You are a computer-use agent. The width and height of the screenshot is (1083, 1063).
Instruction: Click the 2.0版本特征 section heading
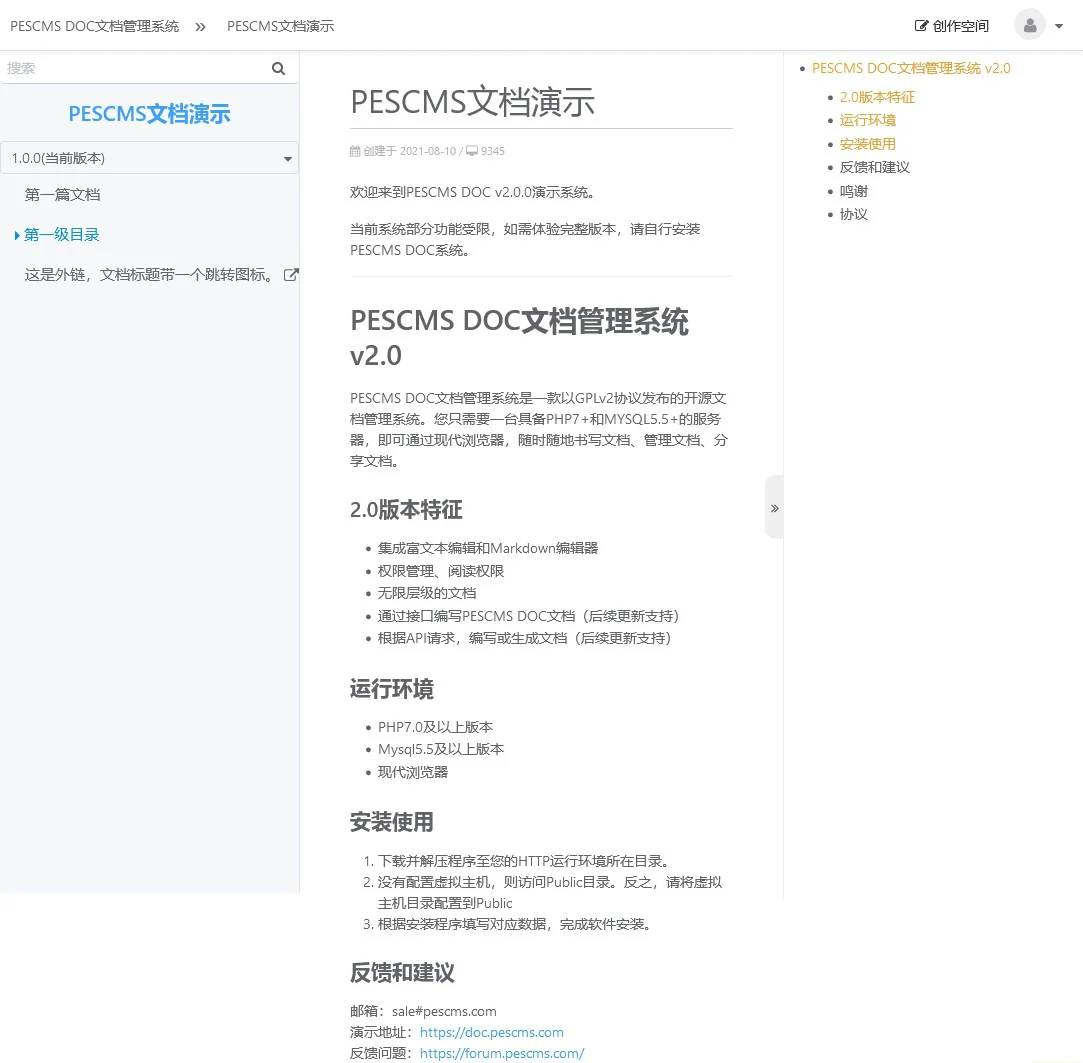(x=406, y=510)
